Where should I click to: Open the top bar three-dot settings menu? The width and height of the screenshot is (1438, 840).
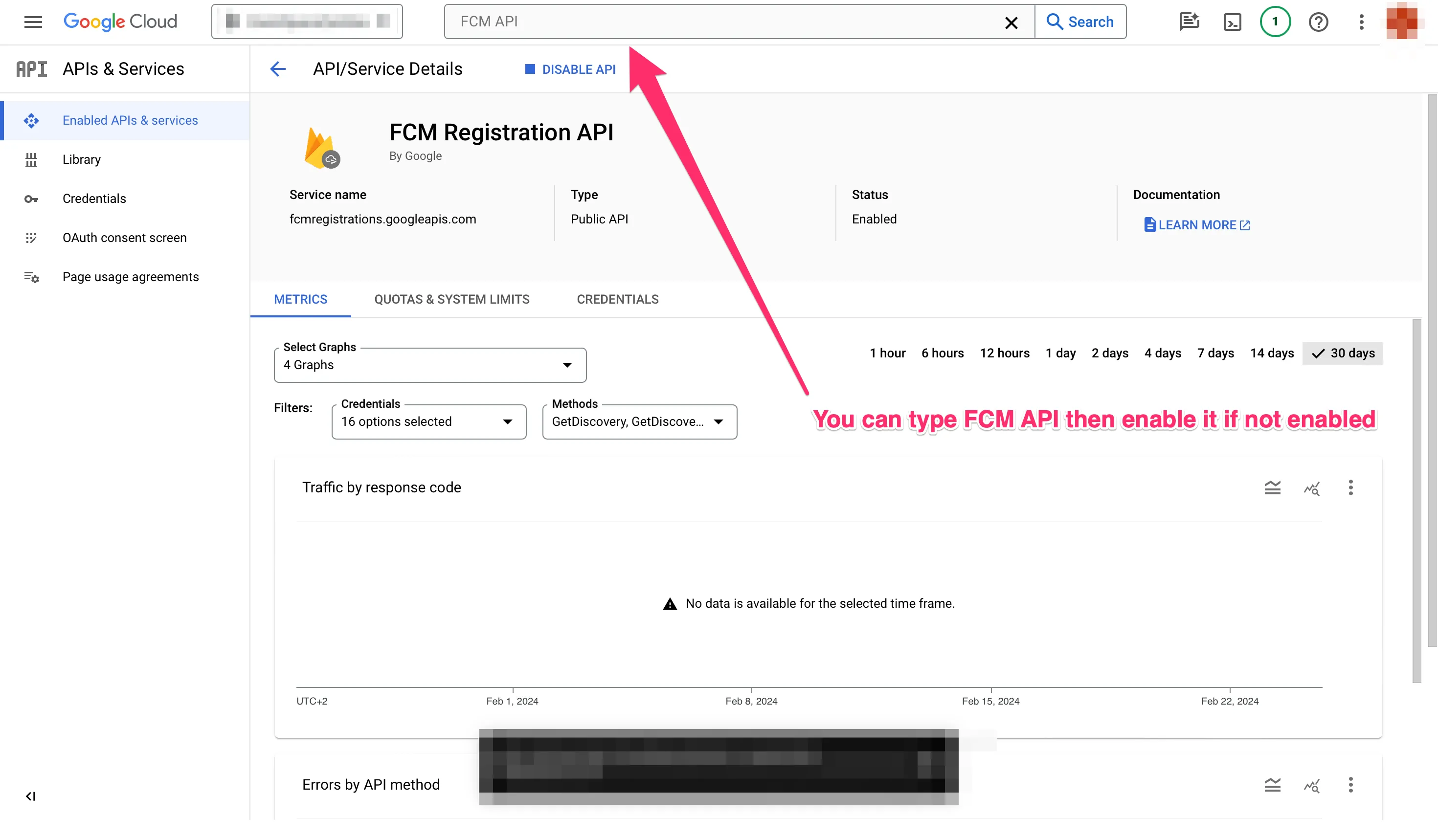(x=1362, y=22)
